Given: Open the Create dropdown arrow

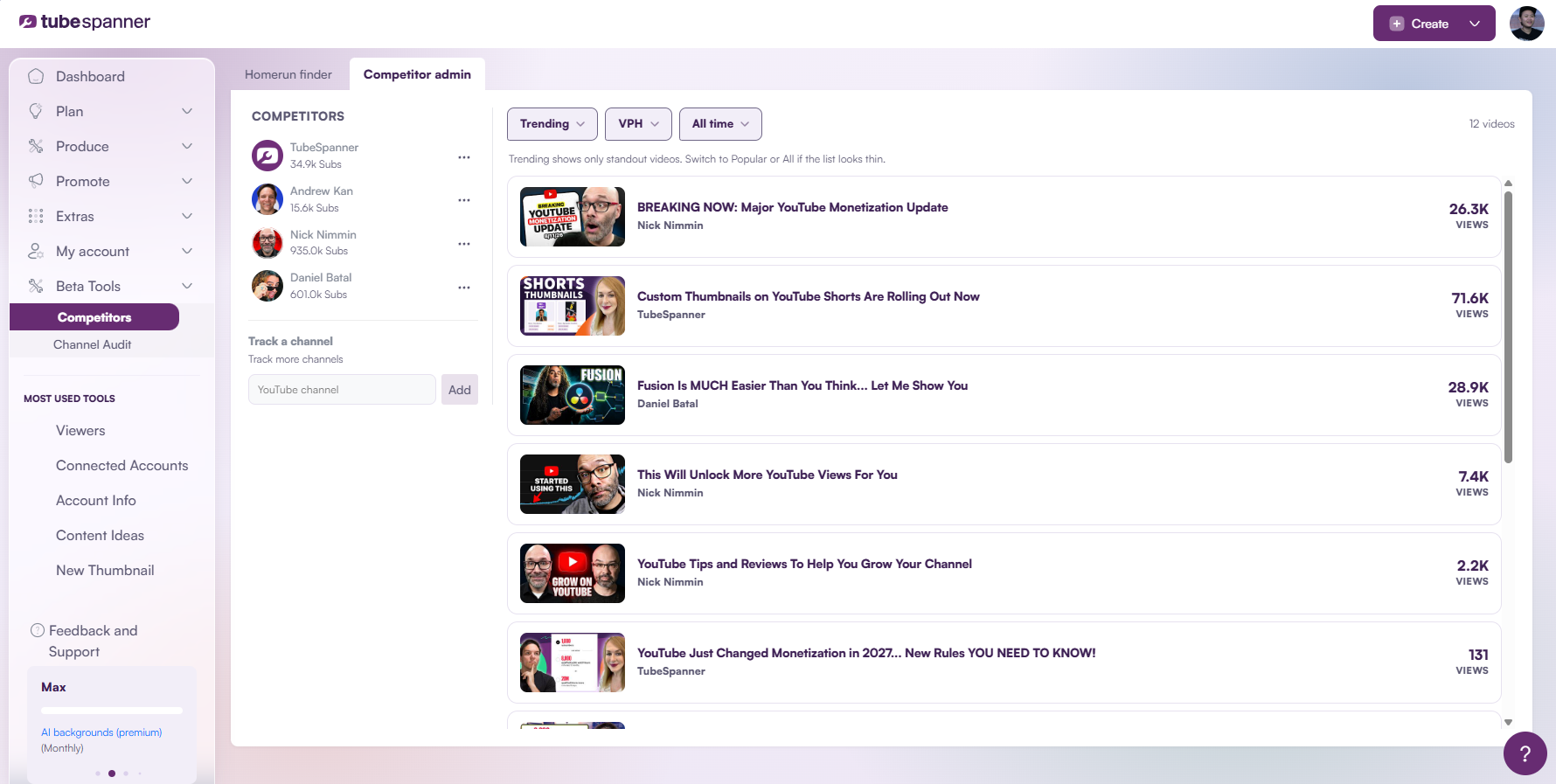Looking at the screenshot, I should pyautogui.click(x=1475, y=24).
